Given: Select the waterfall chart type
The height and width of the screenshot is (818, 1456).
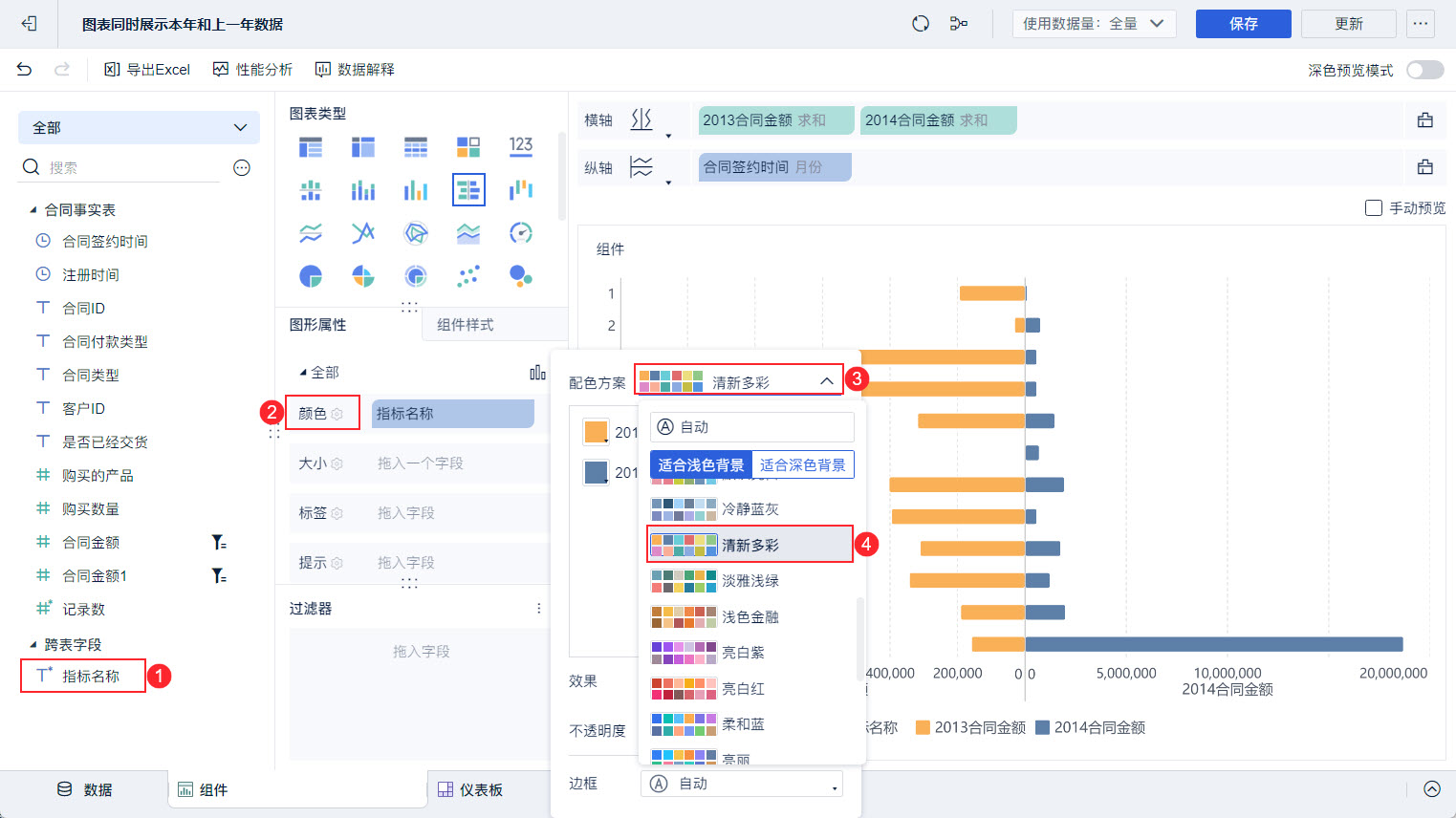Looking at the screenshot, I should [521, 190].
